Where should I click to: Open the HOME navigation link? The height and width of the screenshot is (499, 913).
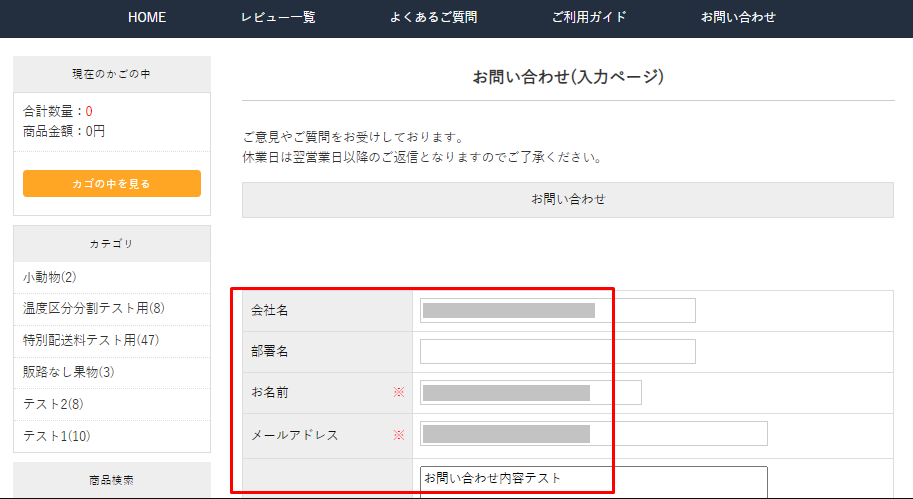point(147,17)
